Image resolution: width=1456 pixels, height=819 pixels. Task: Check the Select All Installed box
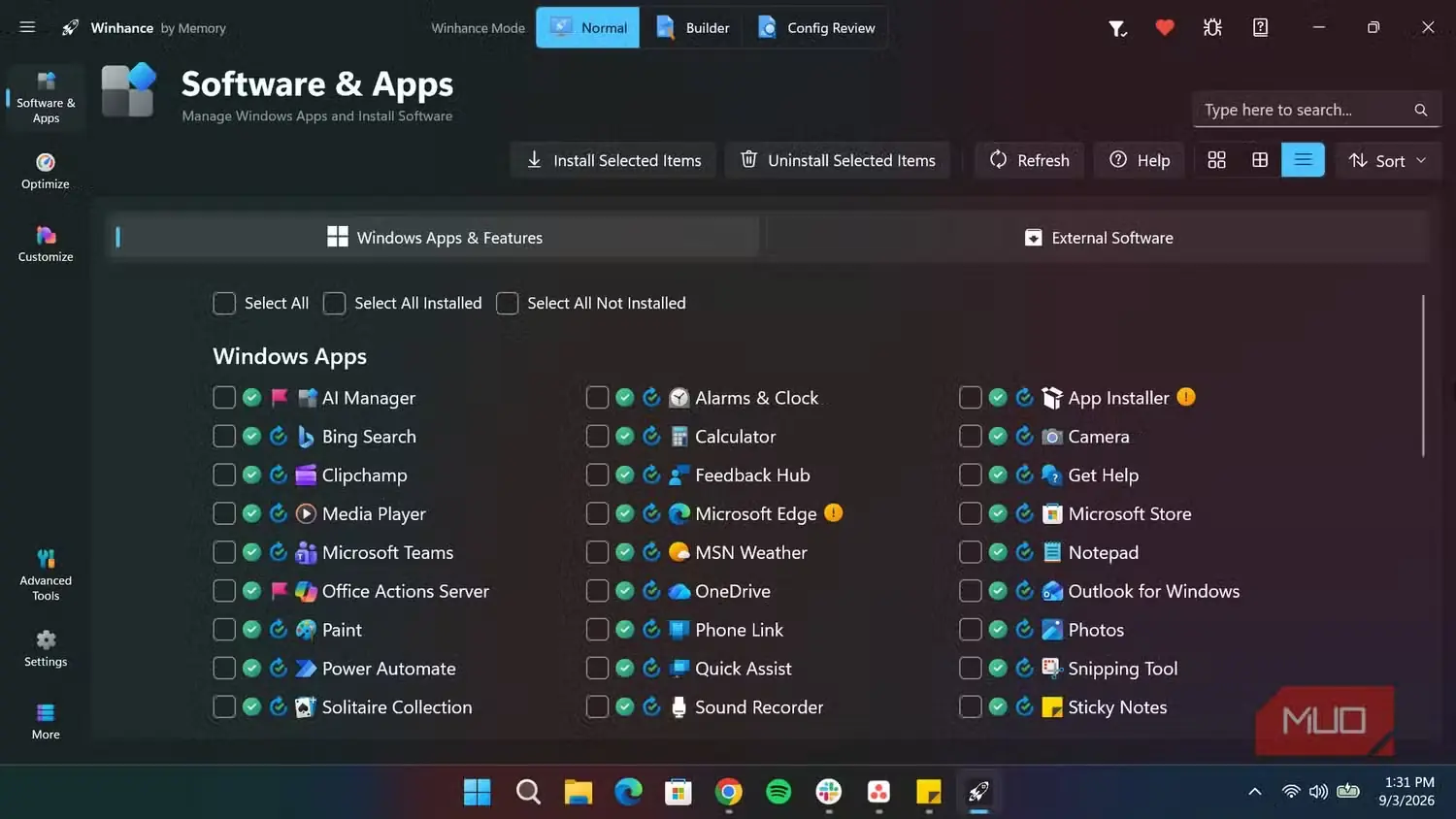click(x=334, y=304)
